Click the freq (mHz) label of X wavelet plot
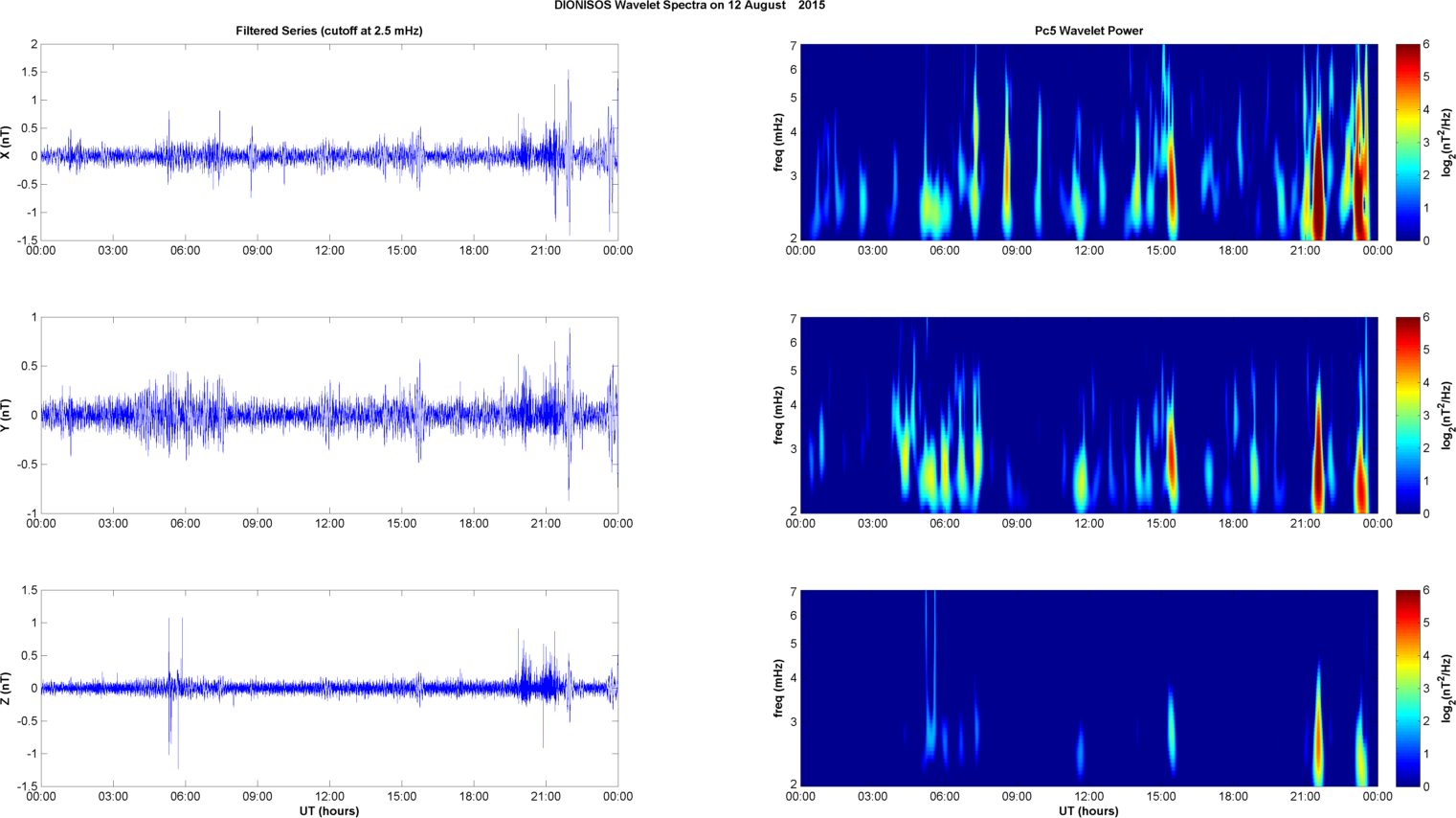This screenshot has height=818, width=1456. [779, 142]
